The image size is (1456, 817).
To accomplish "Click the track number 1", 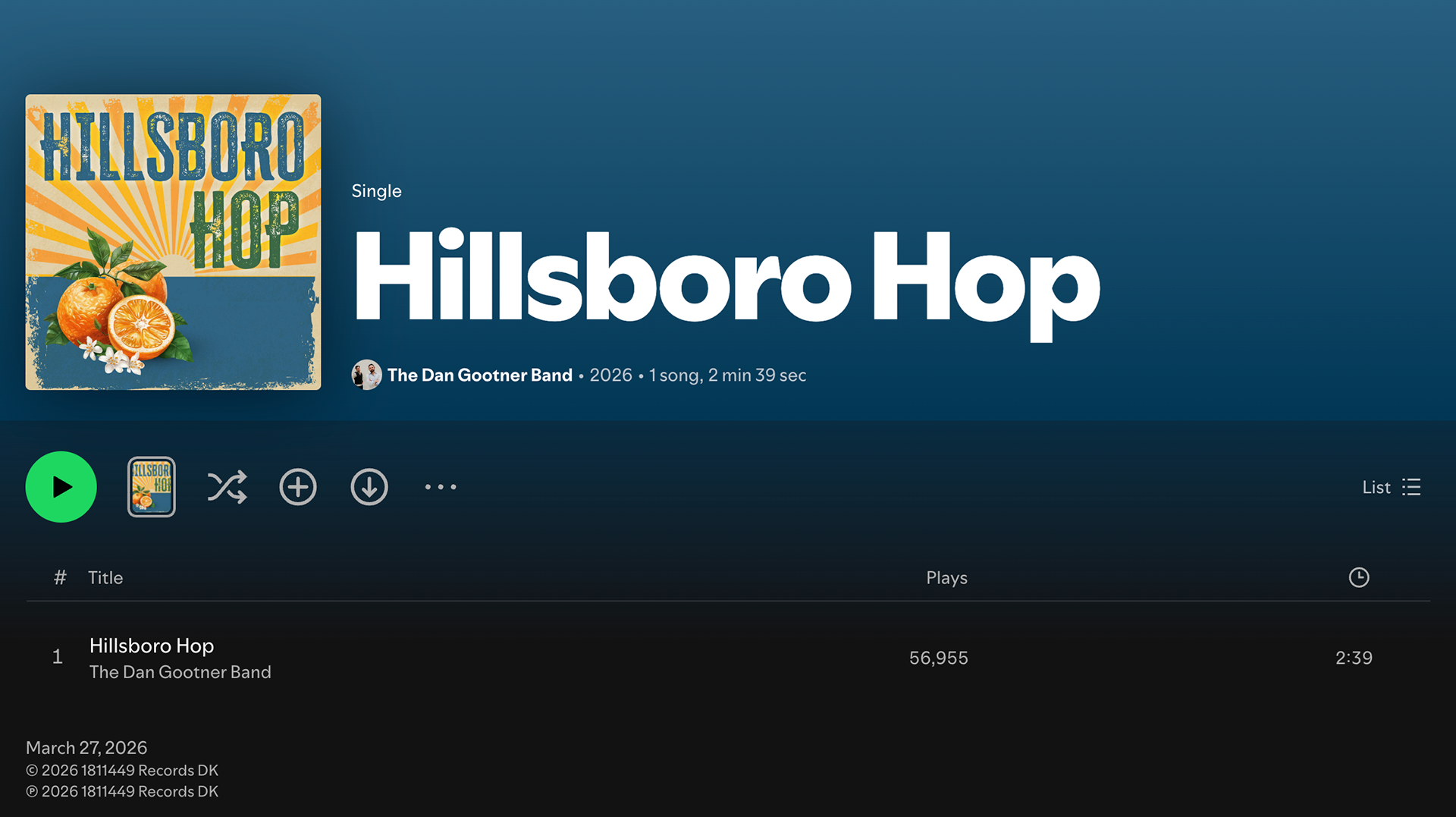I will pyautogui.click(x=58, y=657).
